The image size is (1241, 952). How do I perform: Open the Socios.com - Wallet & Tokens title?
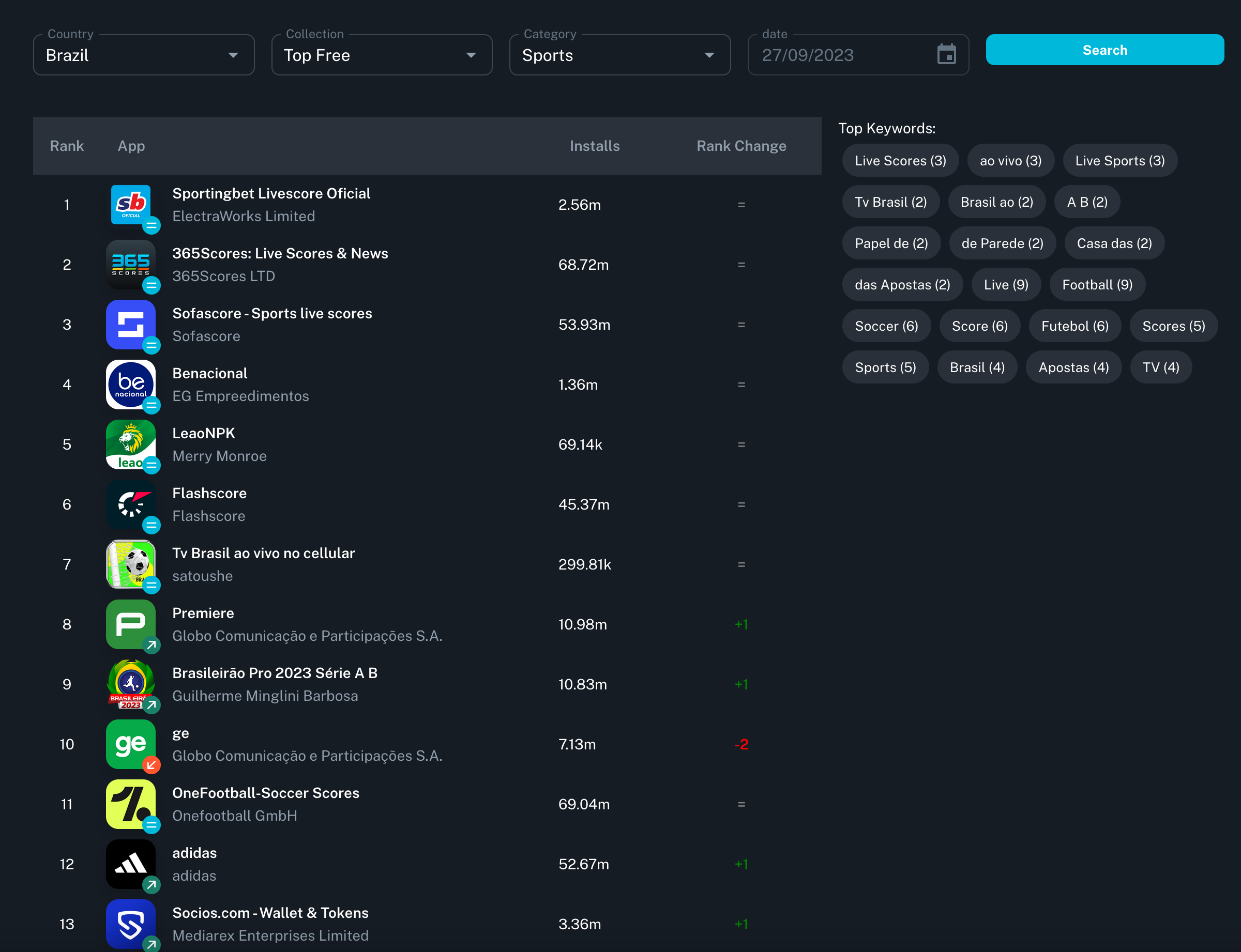tap(270, 913)
